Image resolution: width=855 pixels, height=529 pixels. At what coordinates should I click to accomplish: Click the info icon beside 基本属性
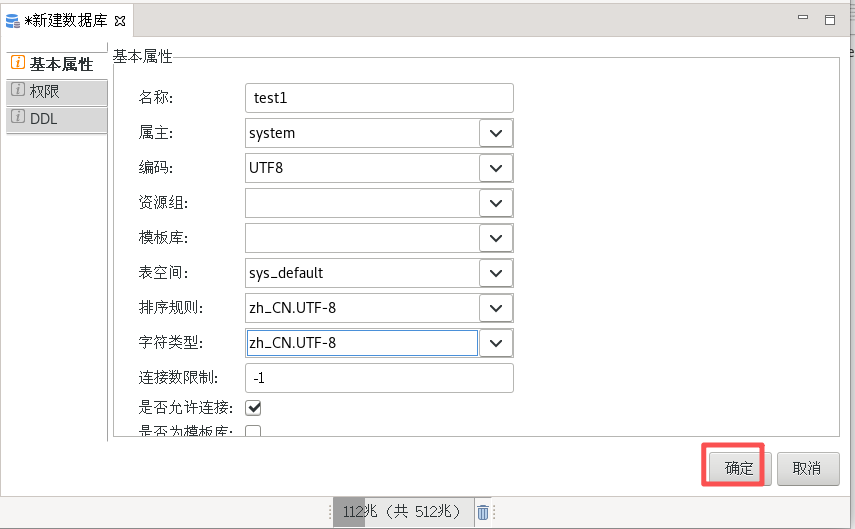(x=17, y=64)
